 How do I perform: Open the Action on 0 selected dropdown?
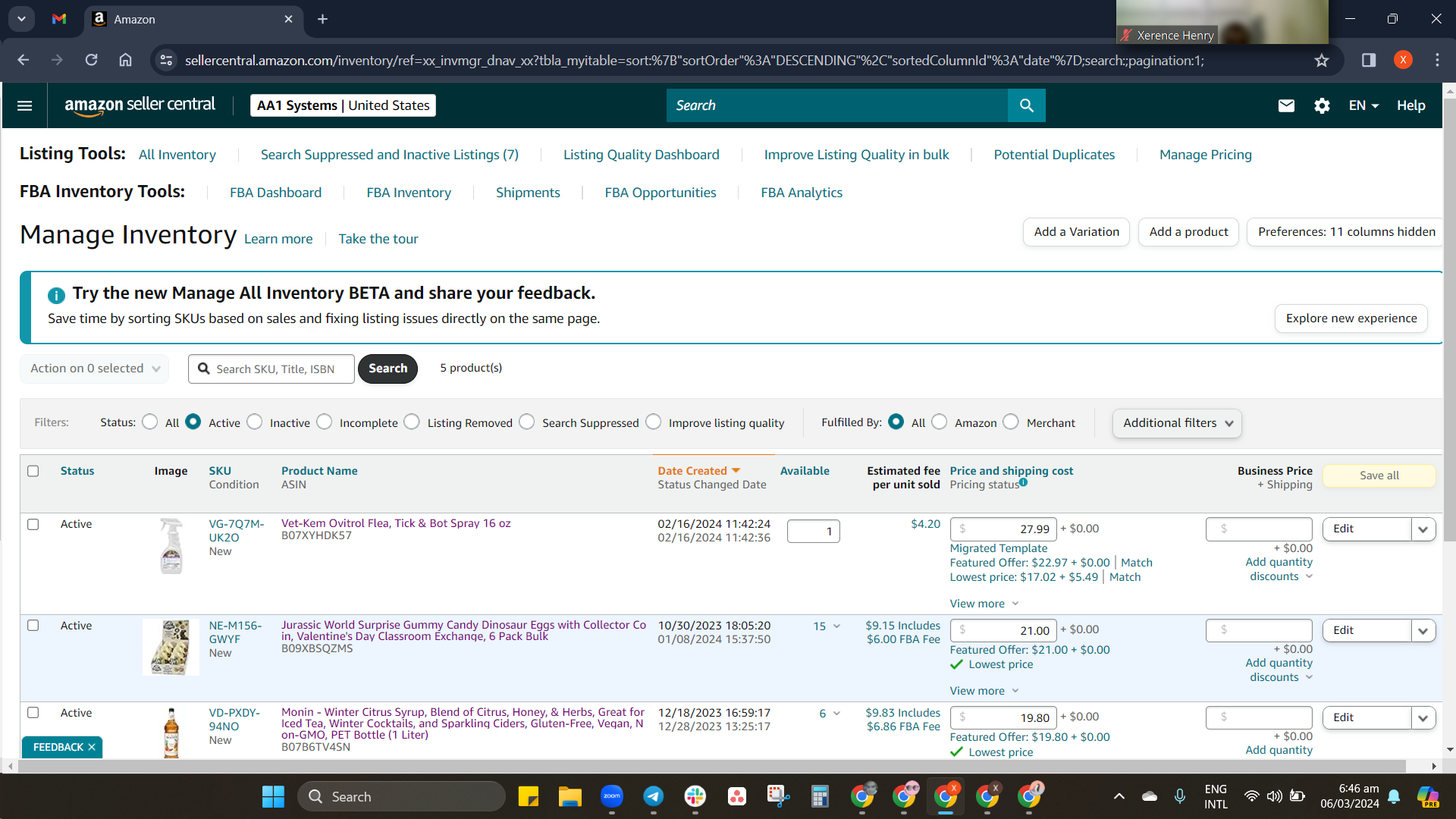tap(95, 369)
